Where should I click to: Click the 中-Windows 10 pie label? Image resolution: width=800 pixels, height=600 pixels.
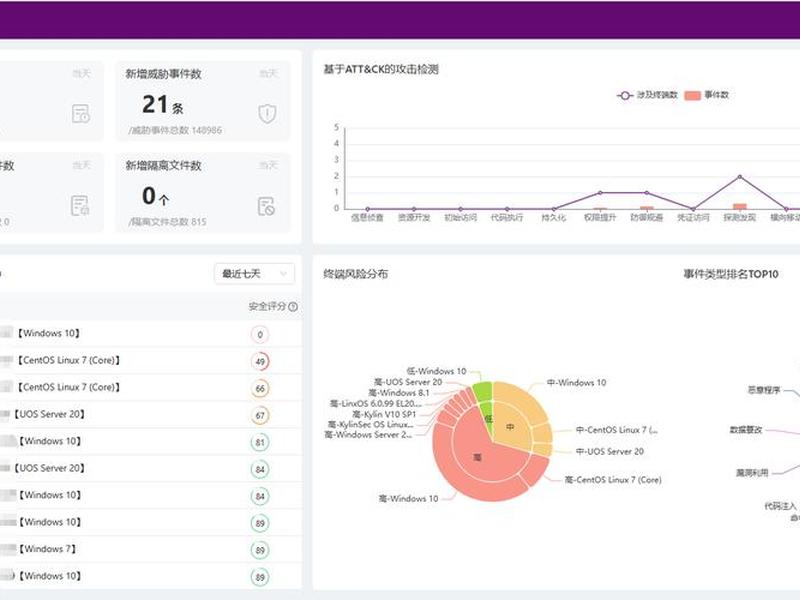[x=577, y=383]
